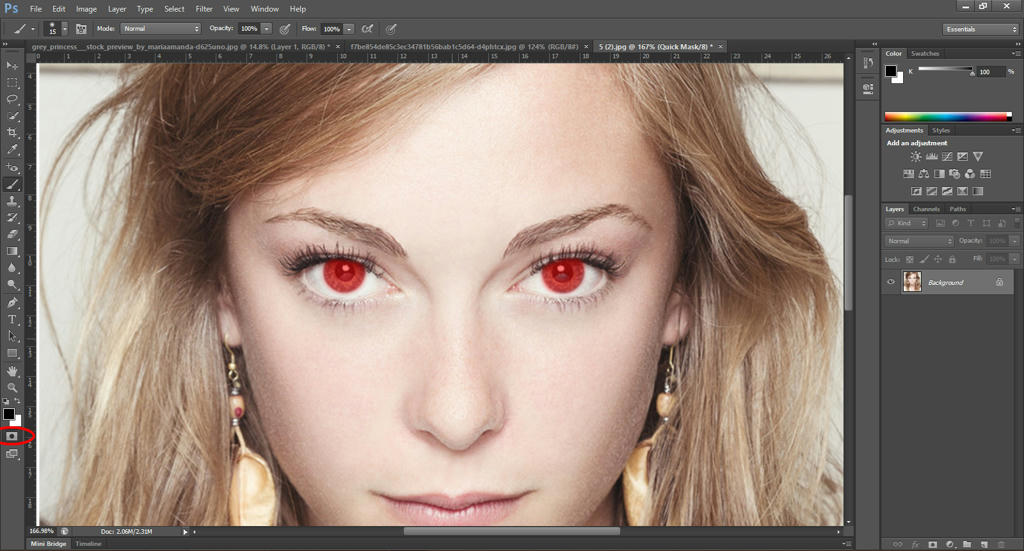
Task: Open the Flow slider dropdown
Action: coord(349,29)
